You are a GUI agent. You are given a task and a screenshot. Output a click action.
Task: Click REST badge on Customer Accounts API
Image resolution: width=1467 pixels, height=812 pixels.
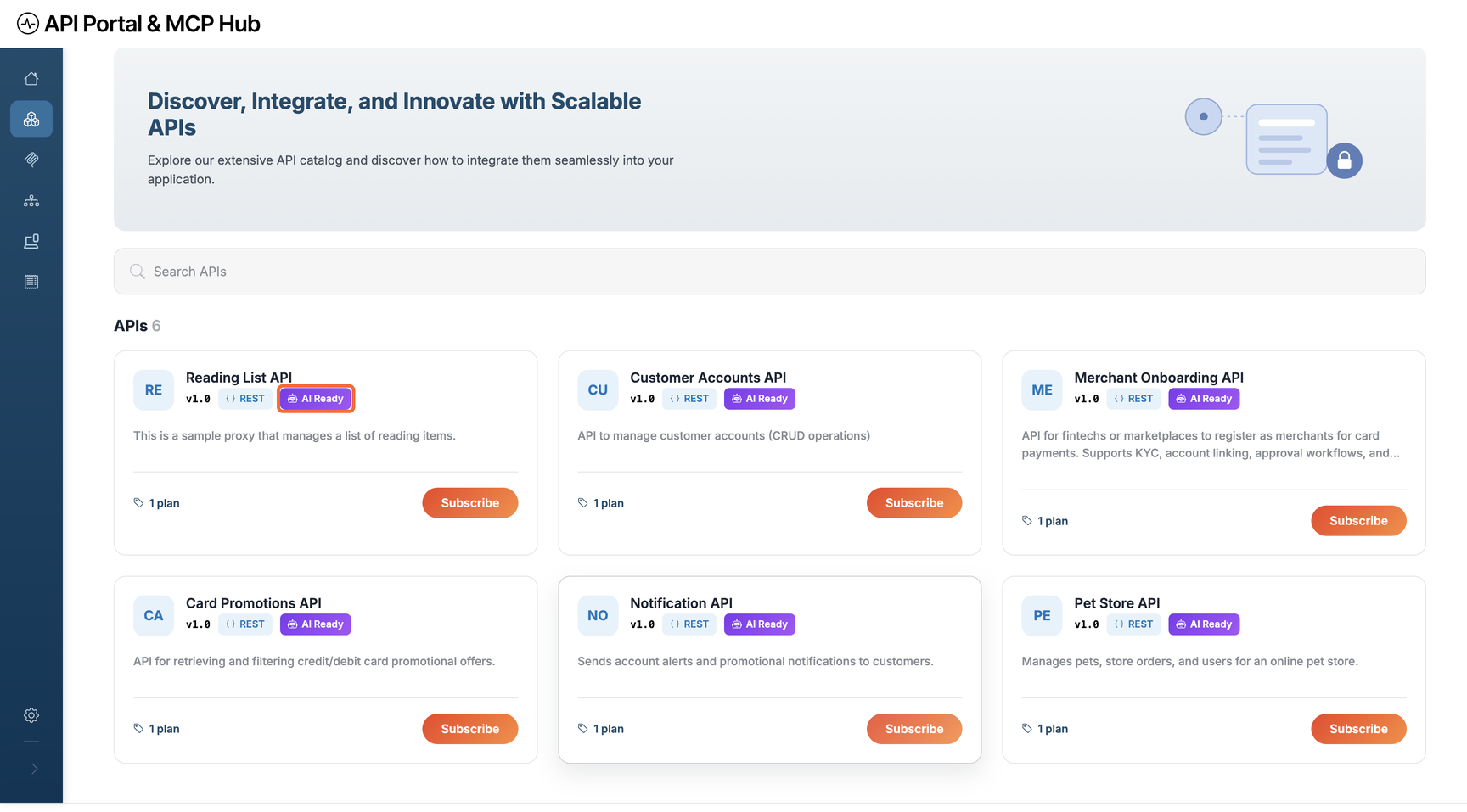[689, 399]
